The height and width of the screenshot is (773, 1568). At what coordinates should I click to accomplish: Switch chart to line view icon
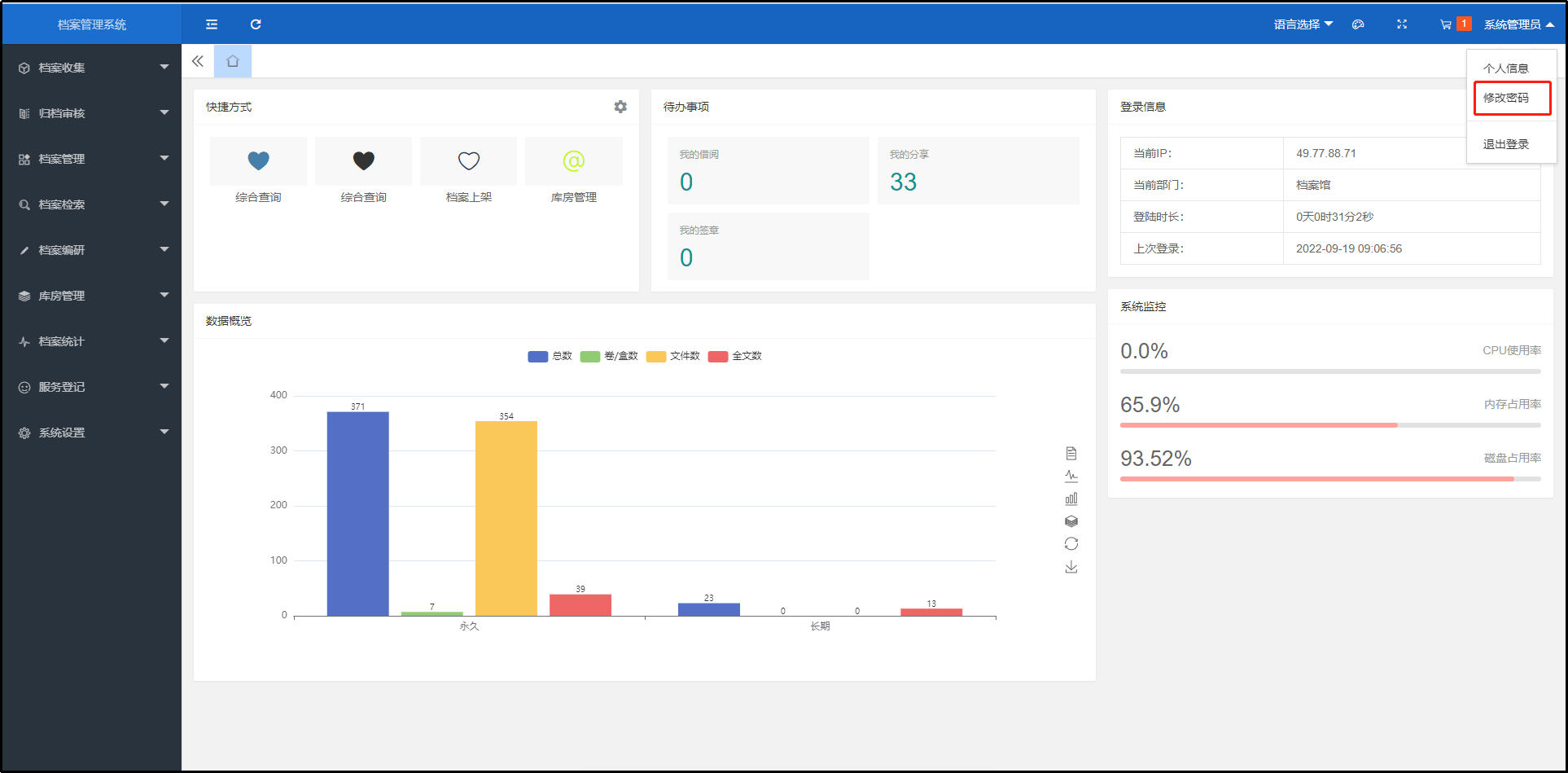1071,476
